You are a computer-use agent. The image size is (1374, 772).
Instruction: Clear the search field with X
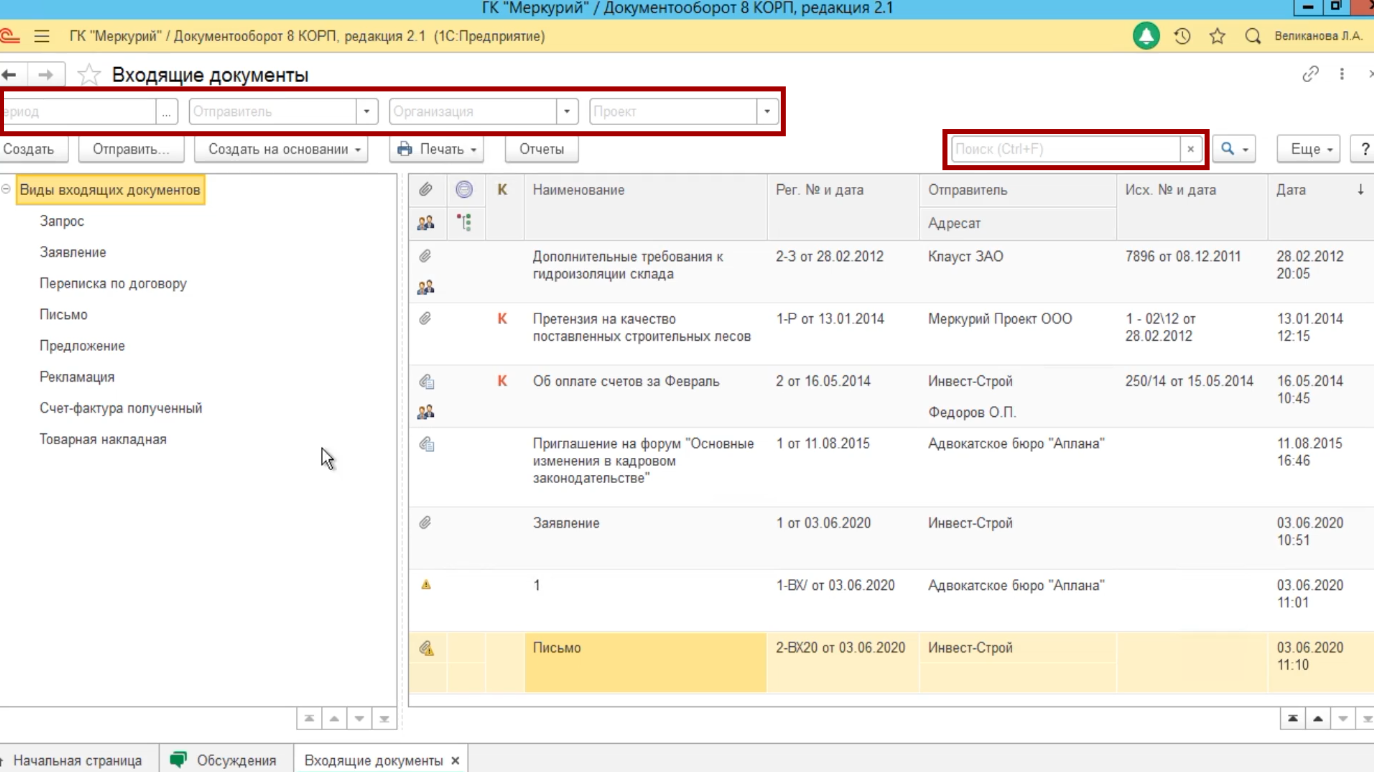[1190, 149]
